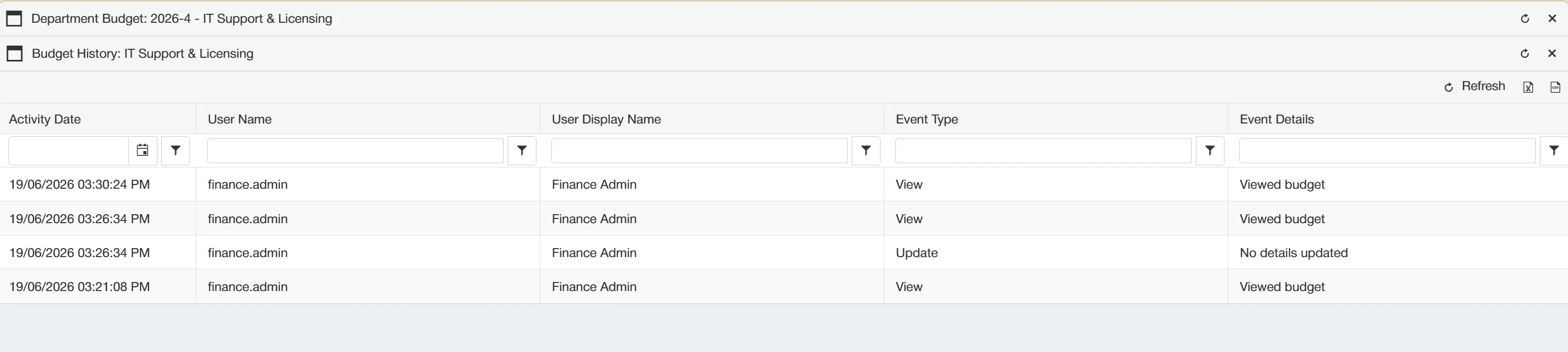Export the history grid to Excel
Screen dimensions: 1568x352
pos(1528,87)
